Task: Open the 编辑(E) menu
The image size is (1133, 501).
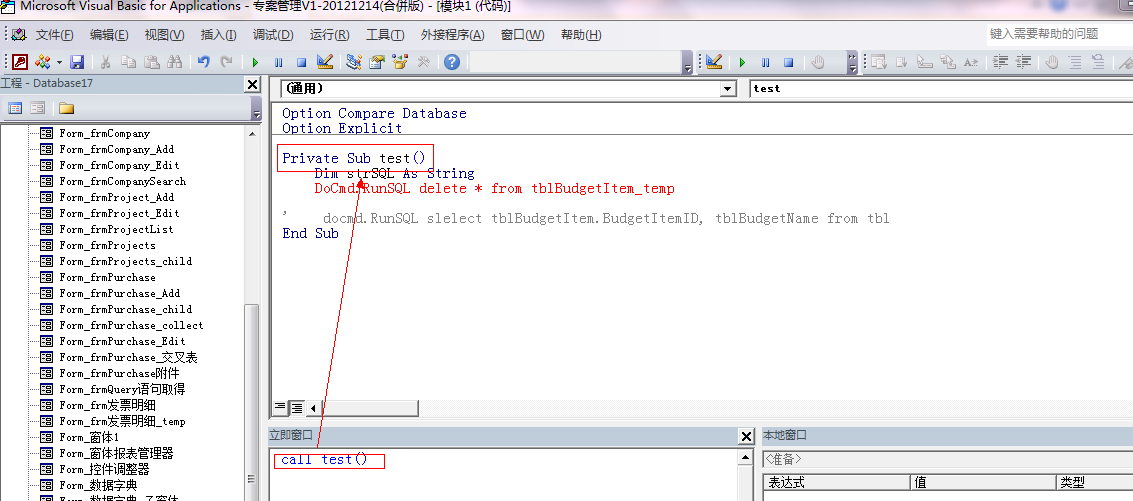Action: coord(109,35)
